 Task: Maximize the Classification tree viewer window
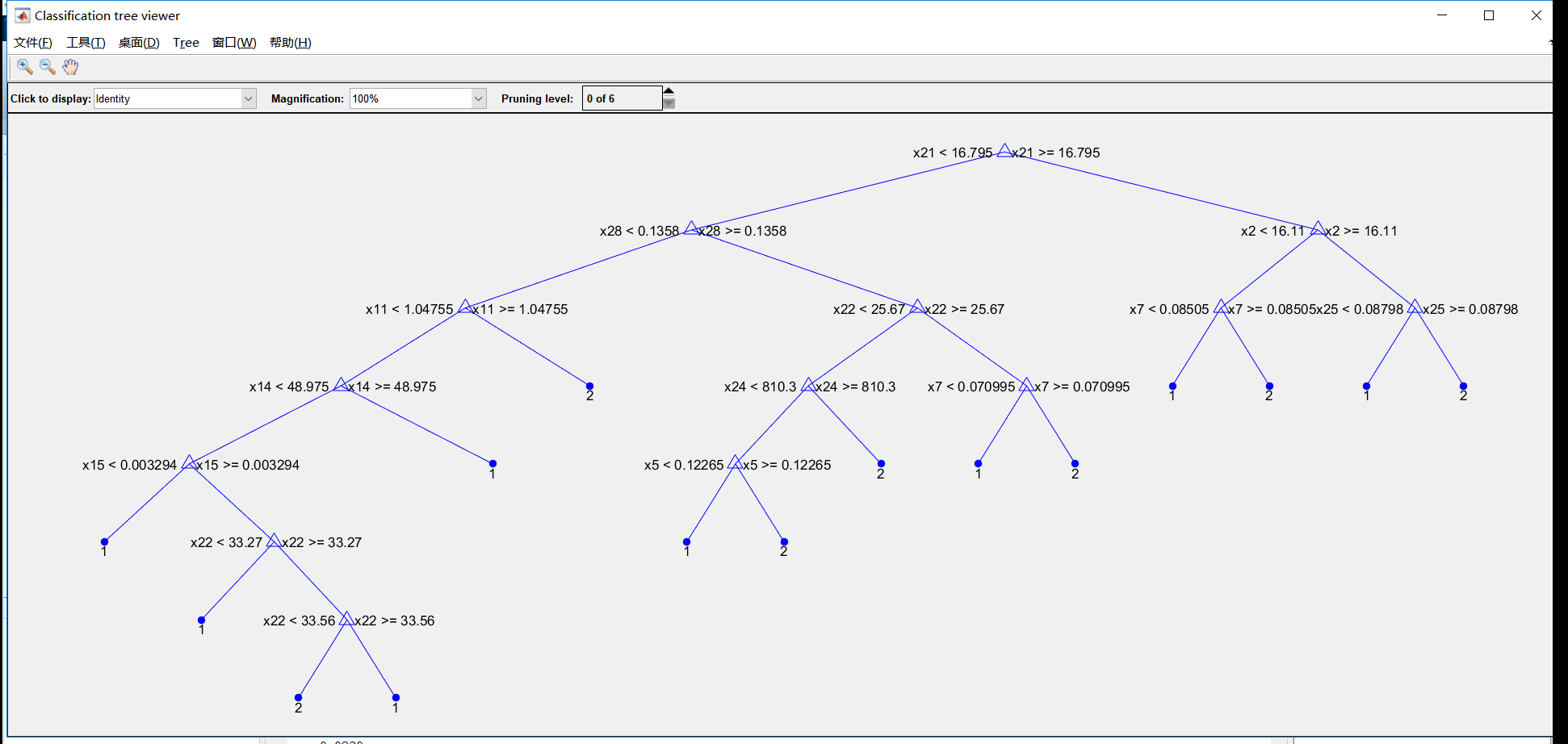click(1489, 15)
